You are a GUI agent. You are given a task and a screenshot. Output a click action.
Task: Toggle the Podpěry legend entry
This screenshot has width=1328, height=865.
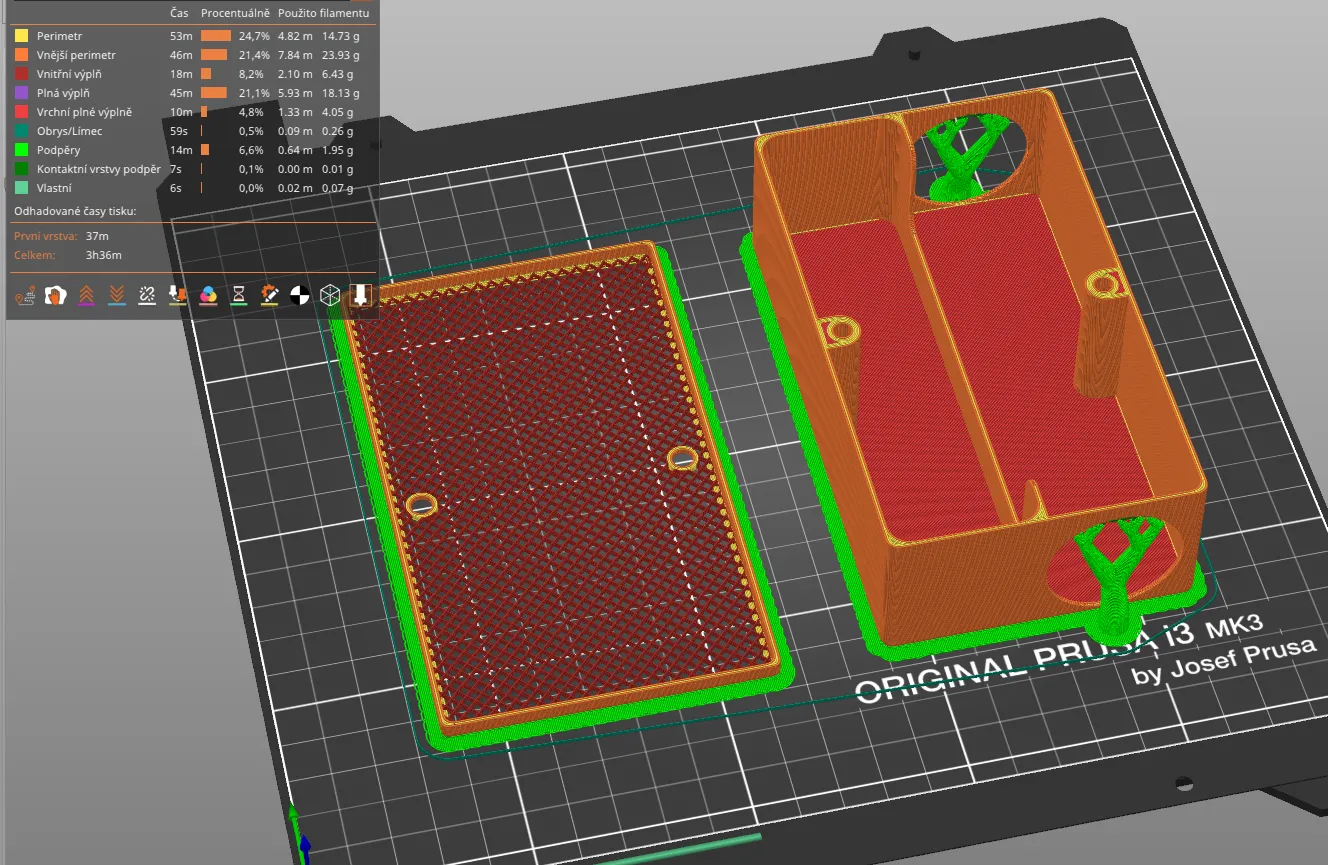point(58,150)
